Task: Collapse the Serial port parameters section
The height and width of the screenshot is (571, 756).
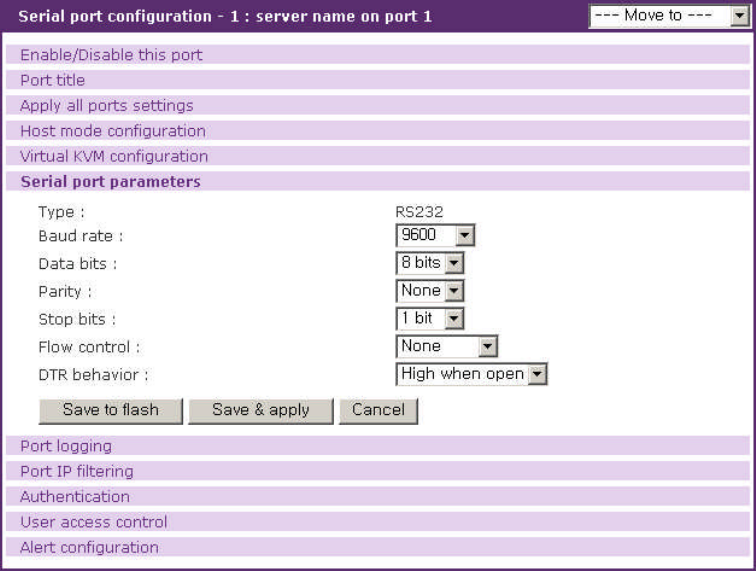Action: tap(111, 182)
